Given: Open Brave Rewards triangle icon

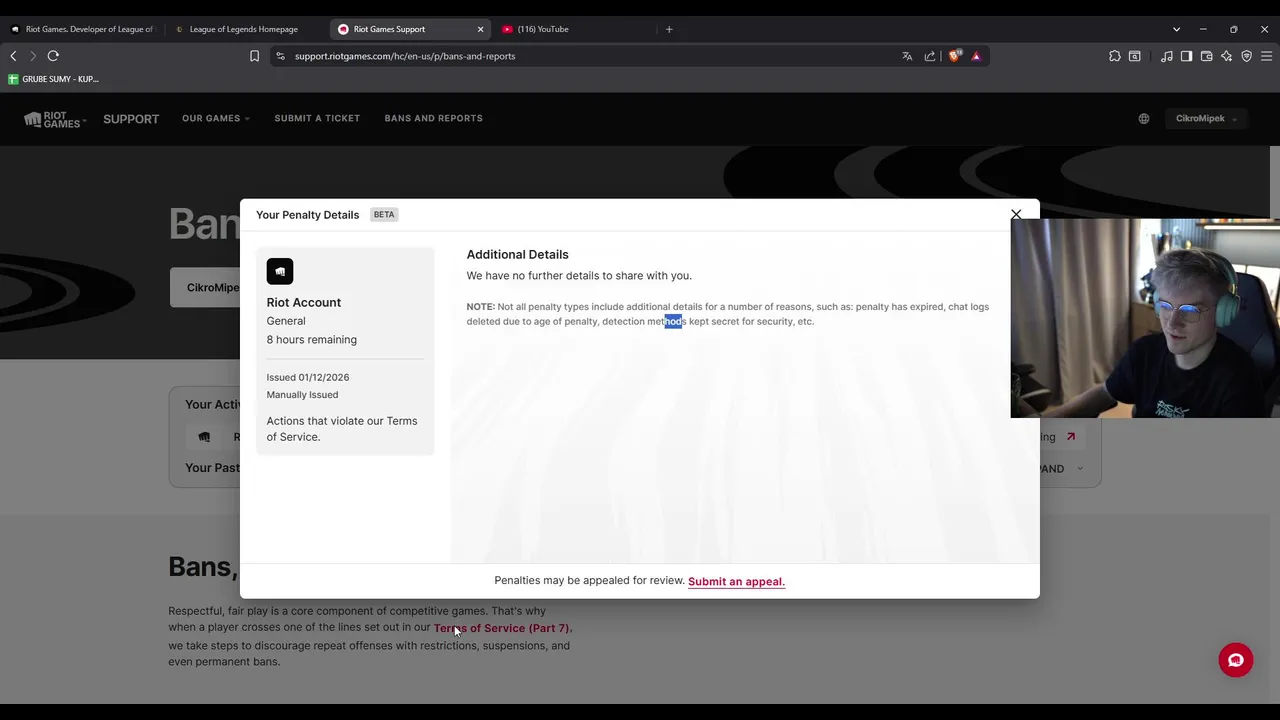Looking at the screenshot, I should pyautogui.click(x=976, y=56).
